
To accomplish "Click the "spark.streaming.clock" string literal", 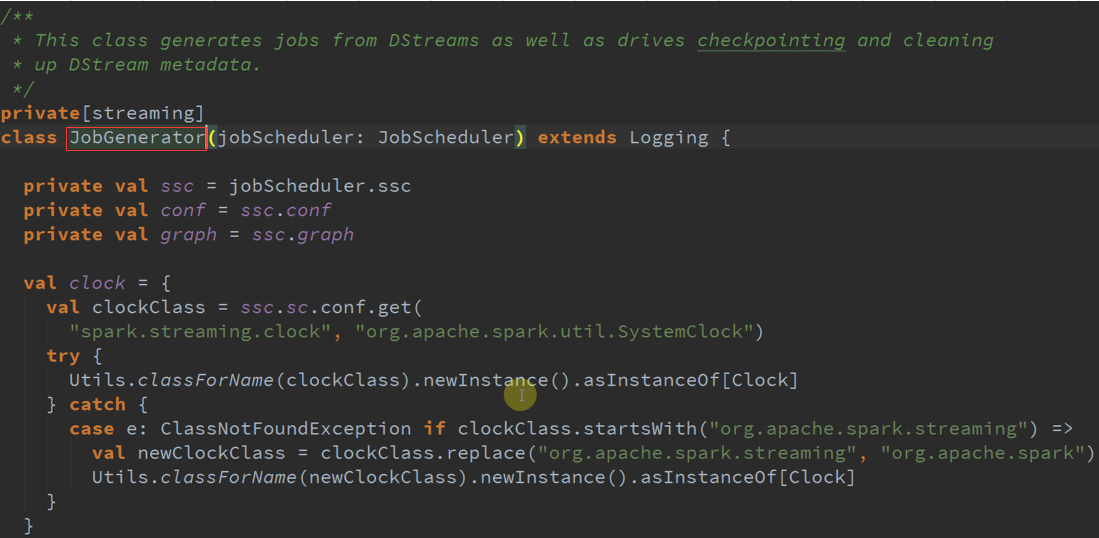I will (x=200, y=331).
